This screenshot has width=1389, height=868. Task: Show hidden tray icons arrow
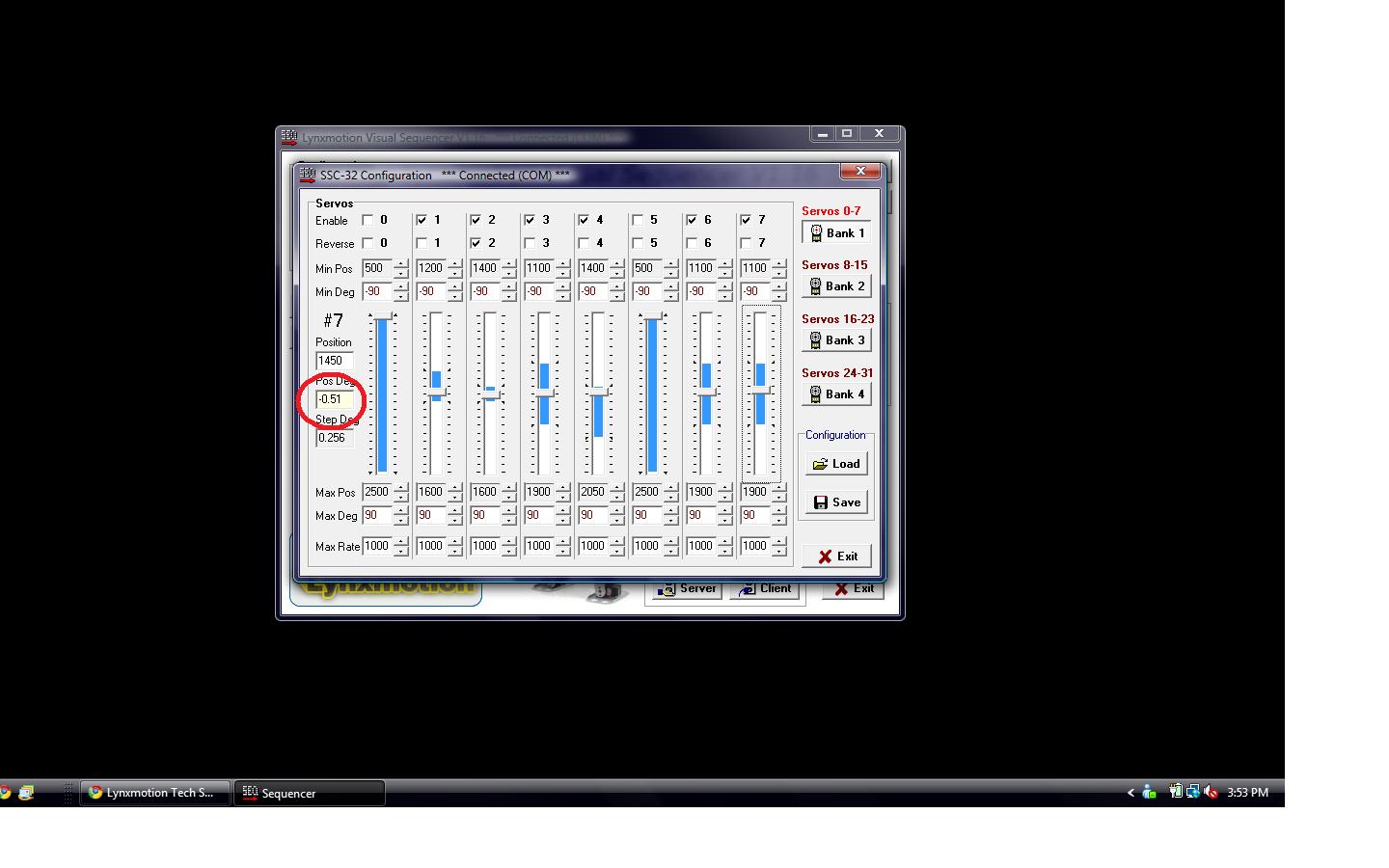click(1130, 793)
